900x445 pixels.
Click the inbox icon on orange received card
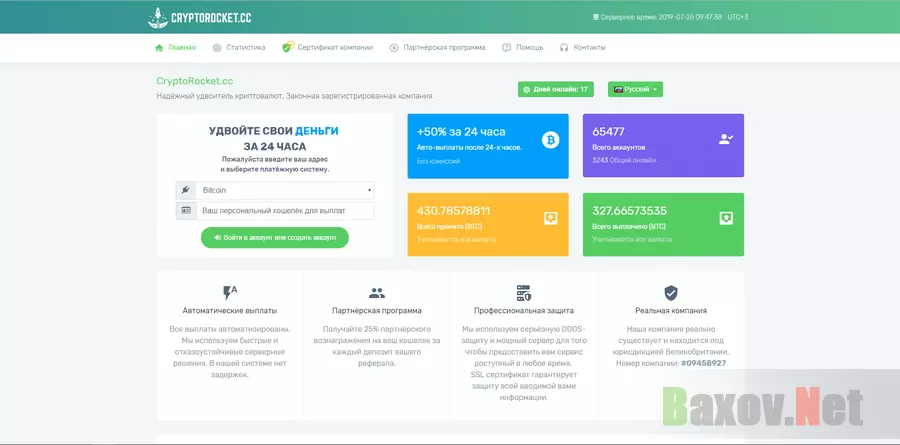(550, 218)
